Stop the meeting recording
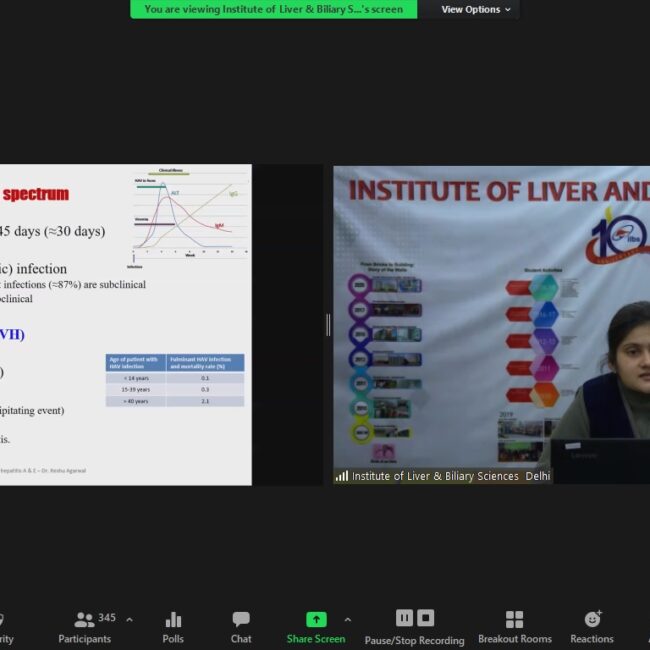650x650 pixels. (426, 618)
